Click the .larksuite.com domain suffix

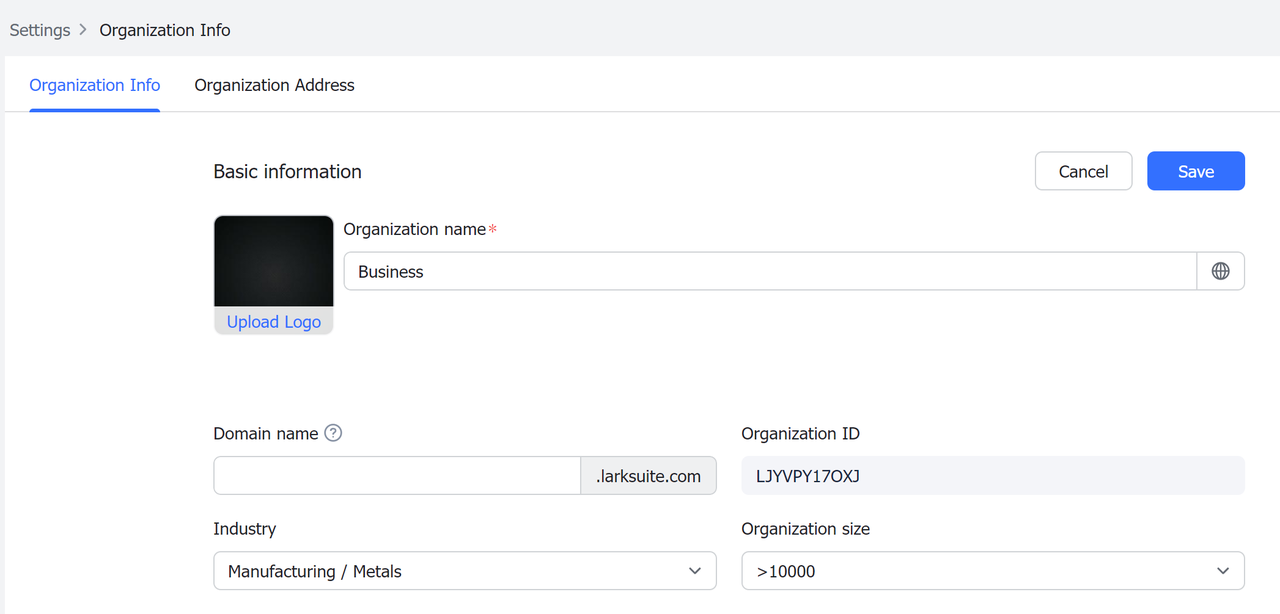[x=648, y=476]
